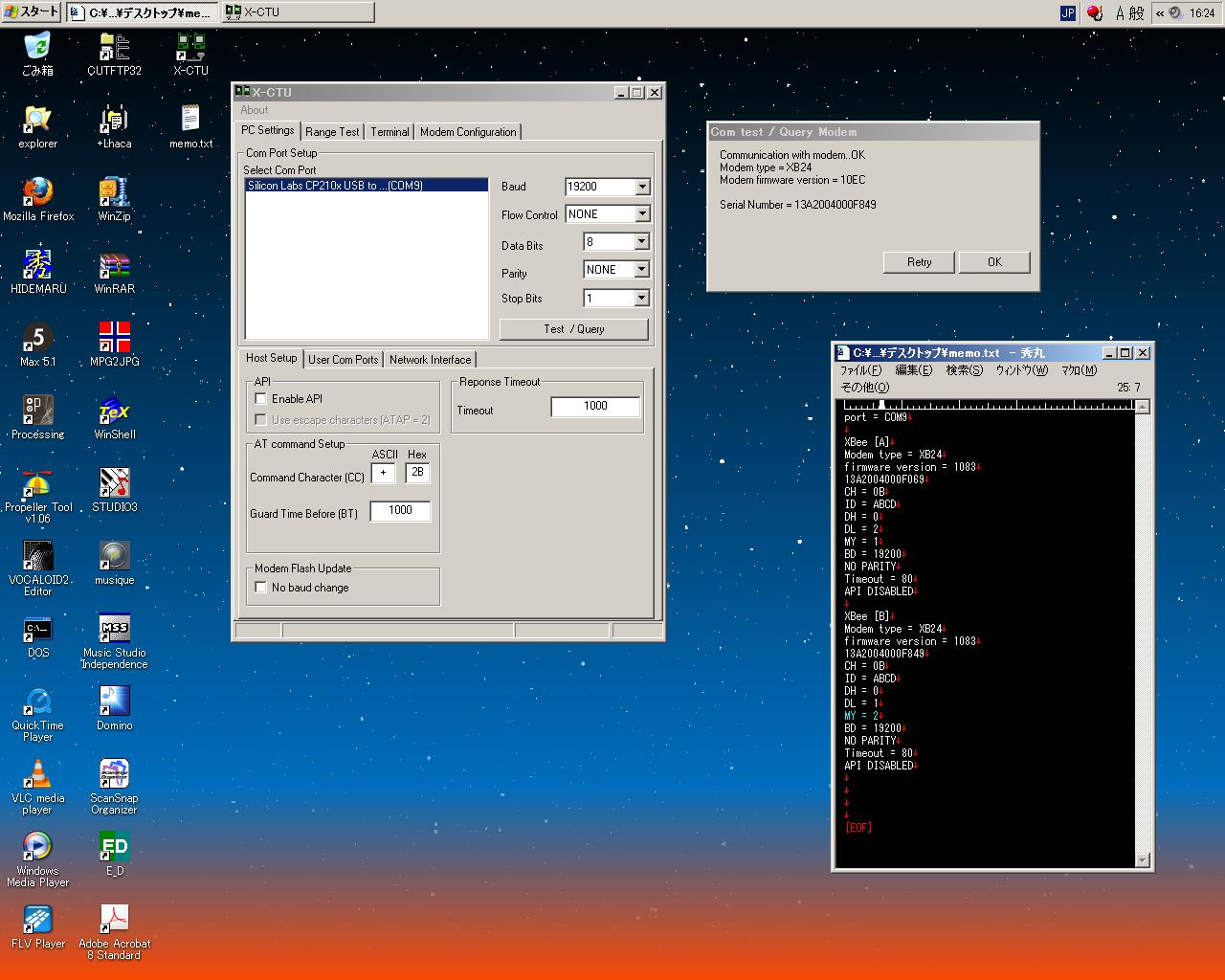
Task: Click the Timeout input field
Action: coord(594,407)
